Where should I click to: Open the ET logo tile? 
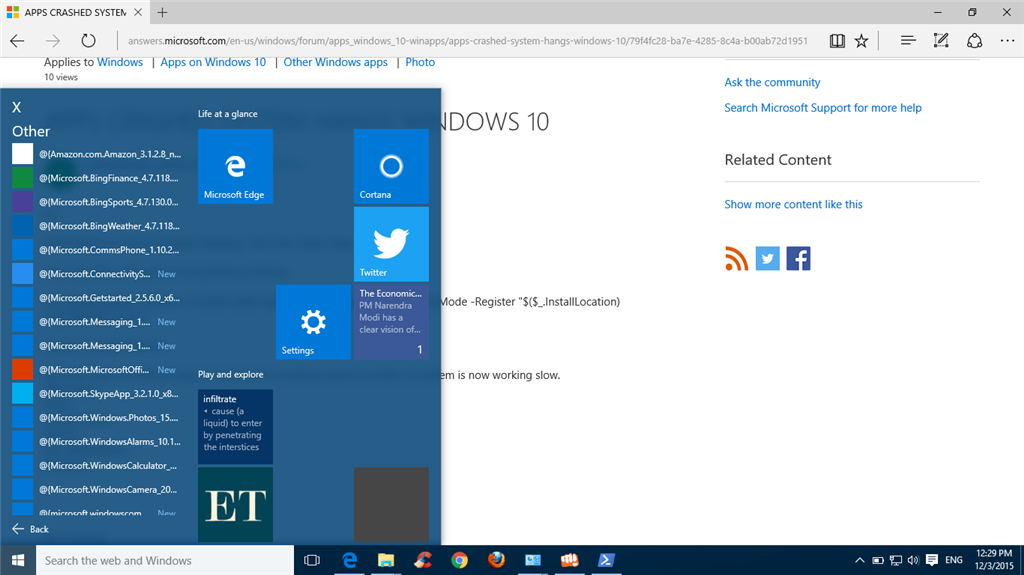point(235,504)
